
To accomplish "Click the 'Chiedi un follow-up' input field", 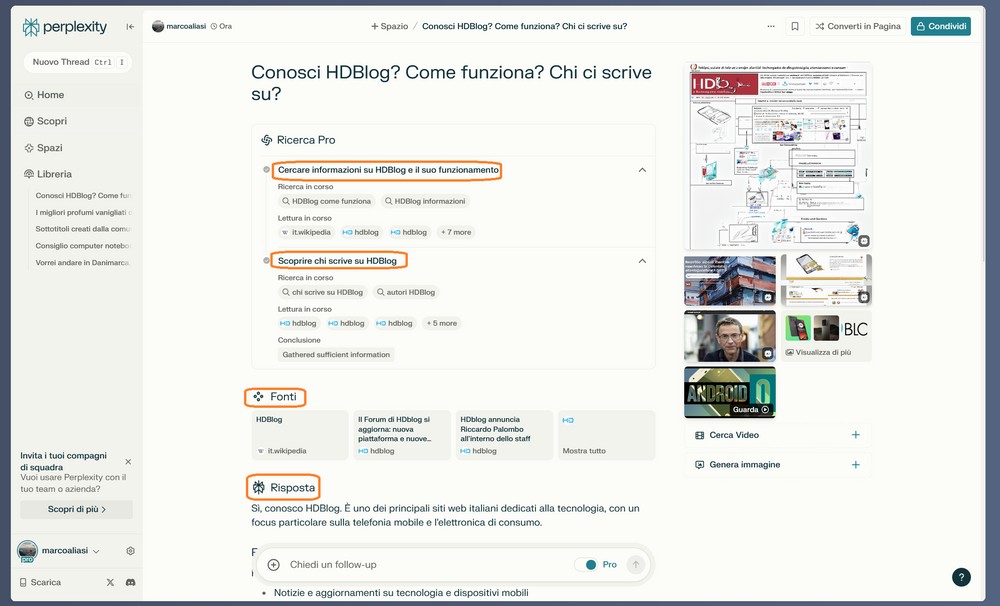I will point(420,565).
